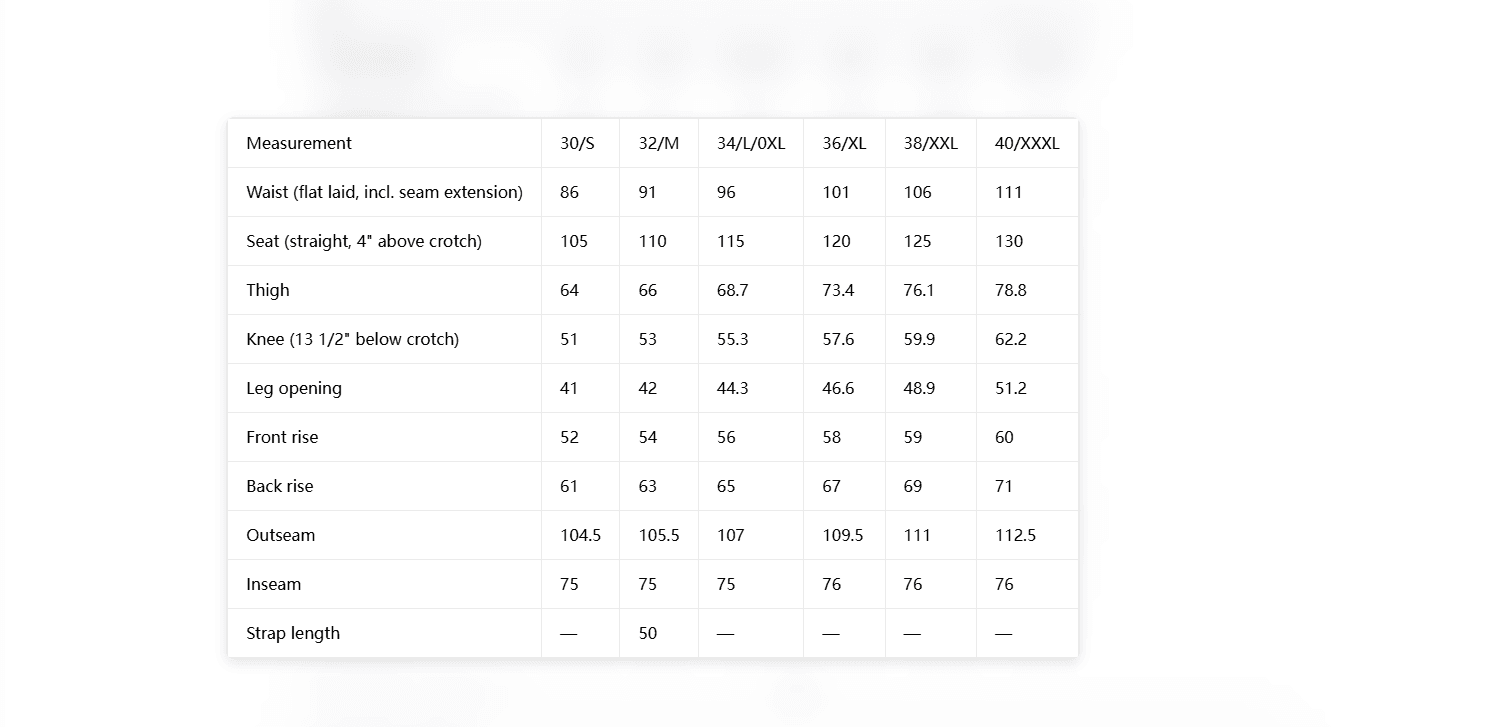Select the 32/M size column header
Viewport: 1492px width, 727px height.
tap(659, 143)
